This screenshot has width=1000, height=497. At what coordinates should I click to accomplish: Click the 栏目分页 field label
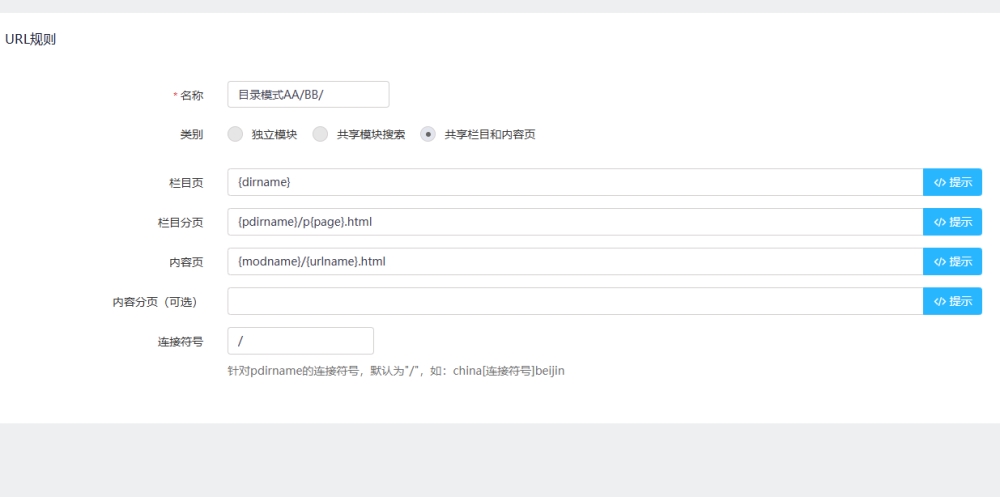click(180, 222)
